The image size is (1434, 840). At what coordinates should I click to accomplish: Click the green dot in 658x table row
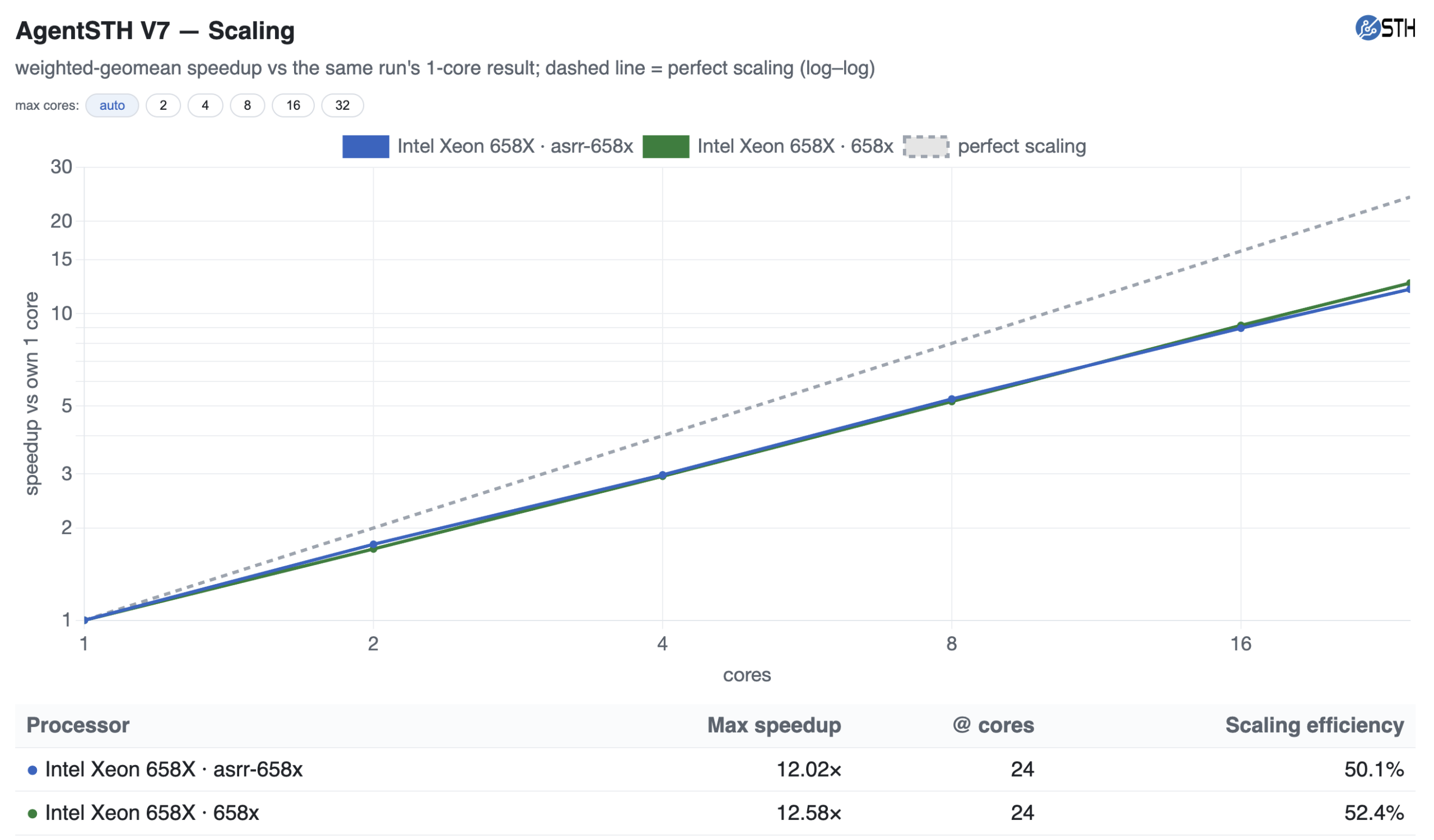32,814
